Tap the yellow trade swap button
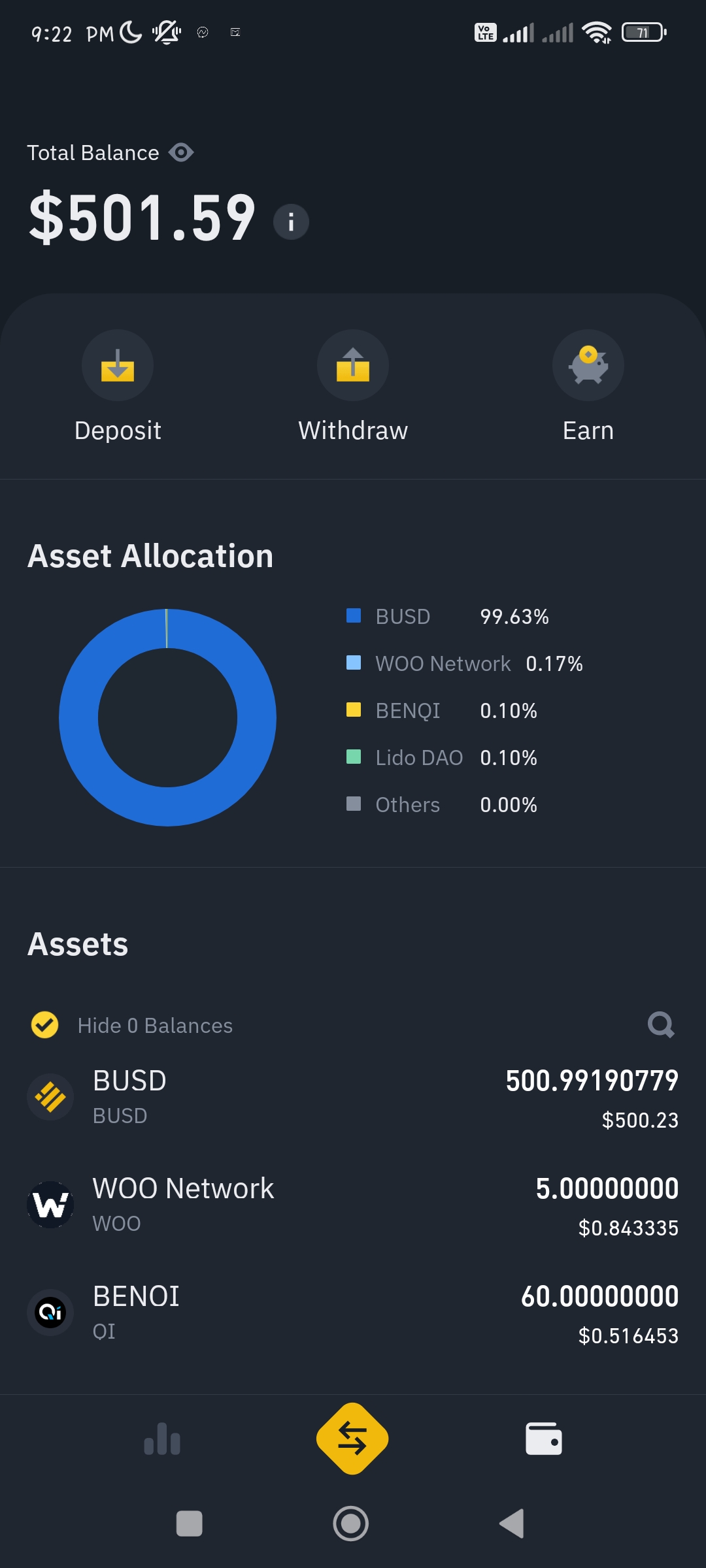 click(352, 1439)
